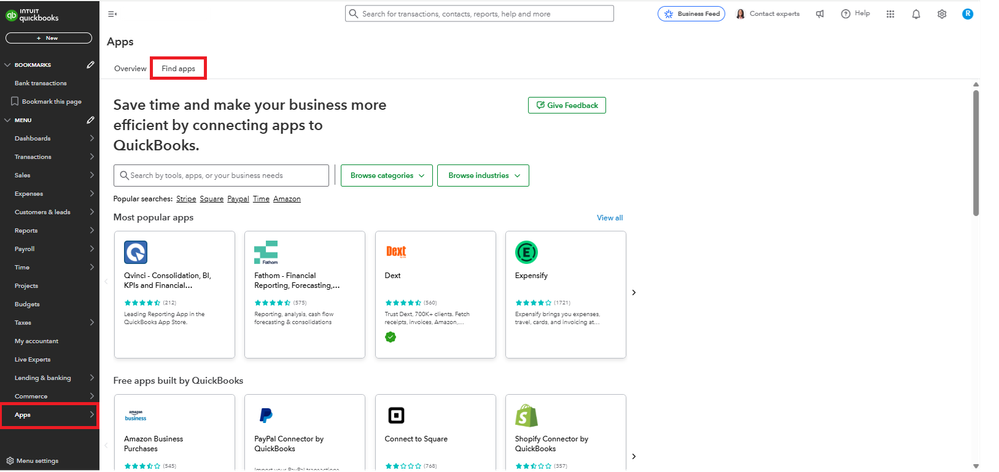Open Taxes in the sidebar

point(22,323)
